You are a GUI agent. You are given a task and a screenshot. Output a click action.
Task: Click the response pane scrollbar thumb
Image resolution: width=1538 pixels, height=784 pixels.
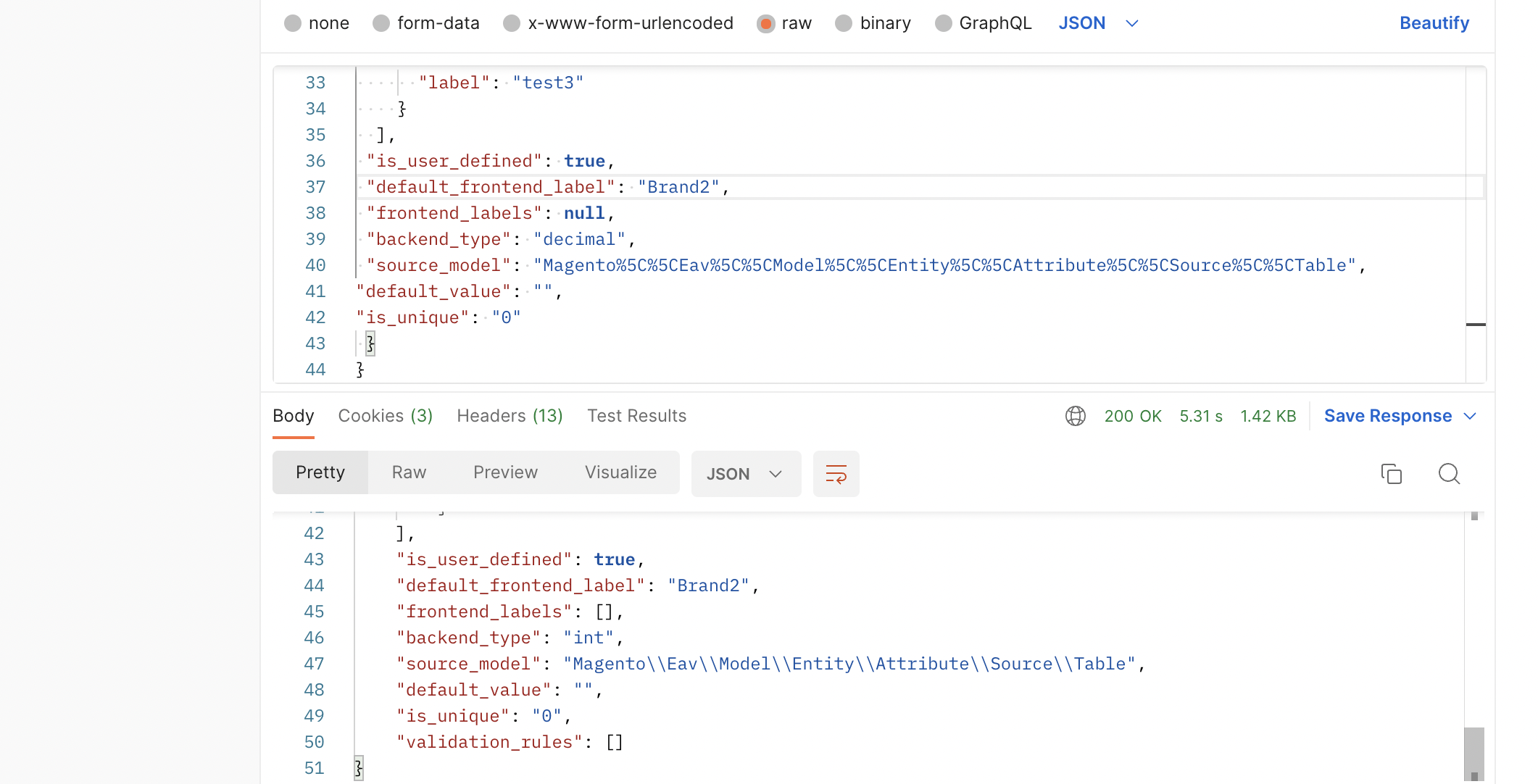tap(1473, 754)
